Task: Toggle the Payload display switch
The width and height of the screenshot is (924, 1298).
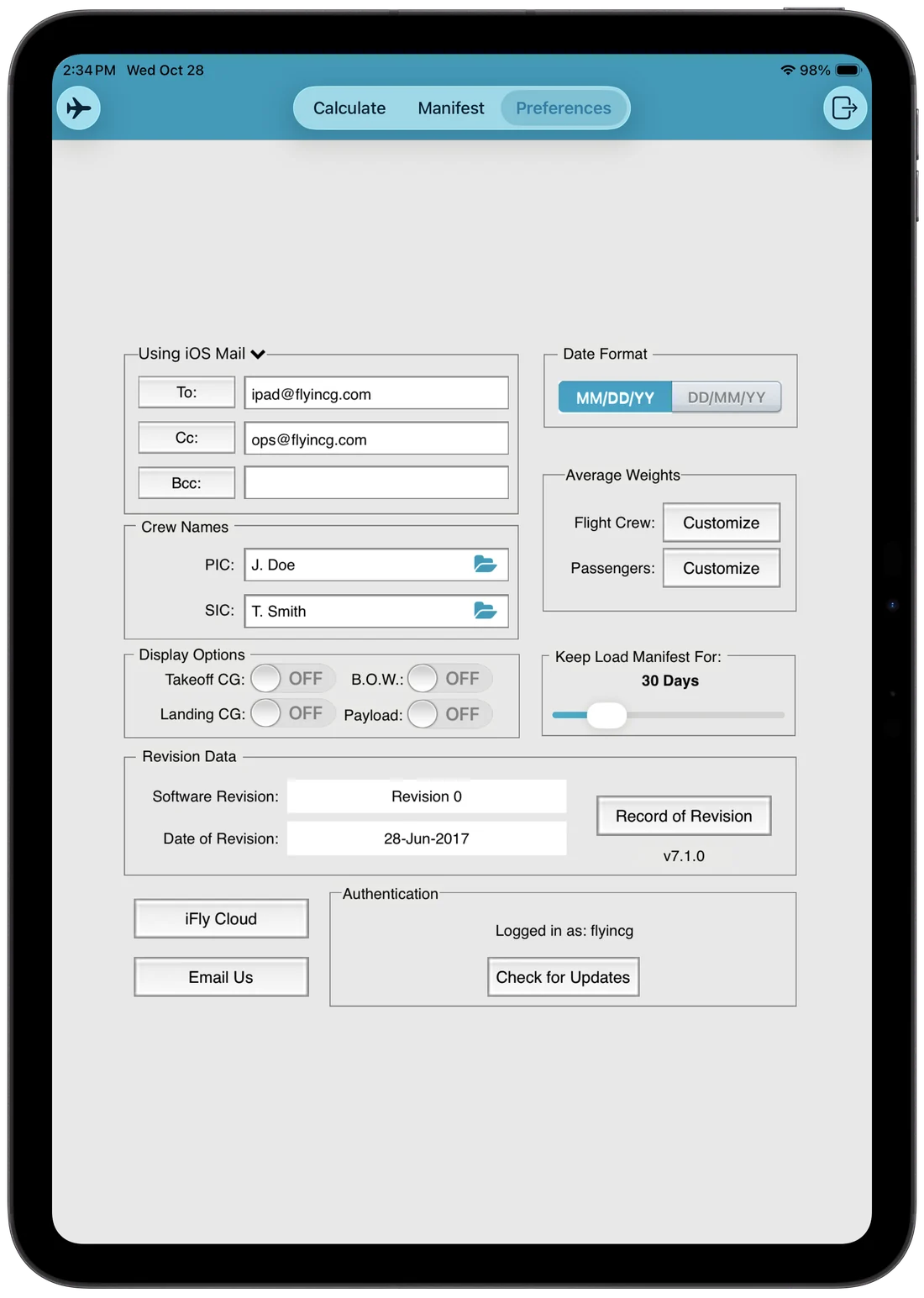Action: (449, 714)
